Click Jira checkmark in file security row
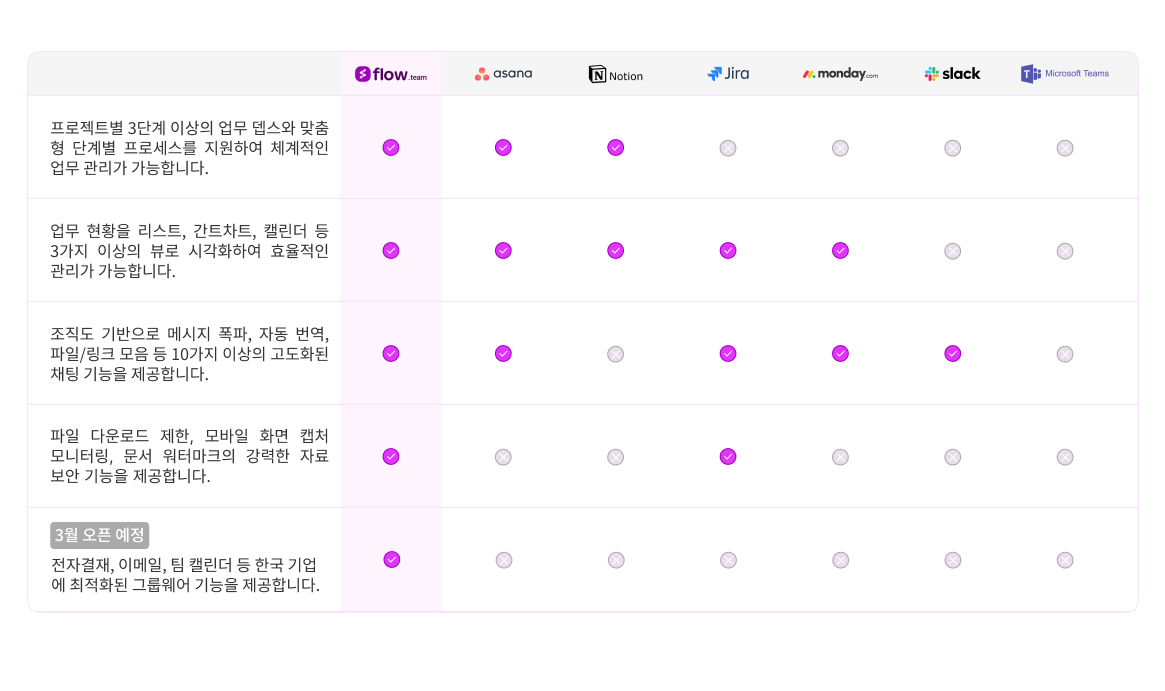The width and height of the screenshot is (1165, 691). click(x=728, y=456)
